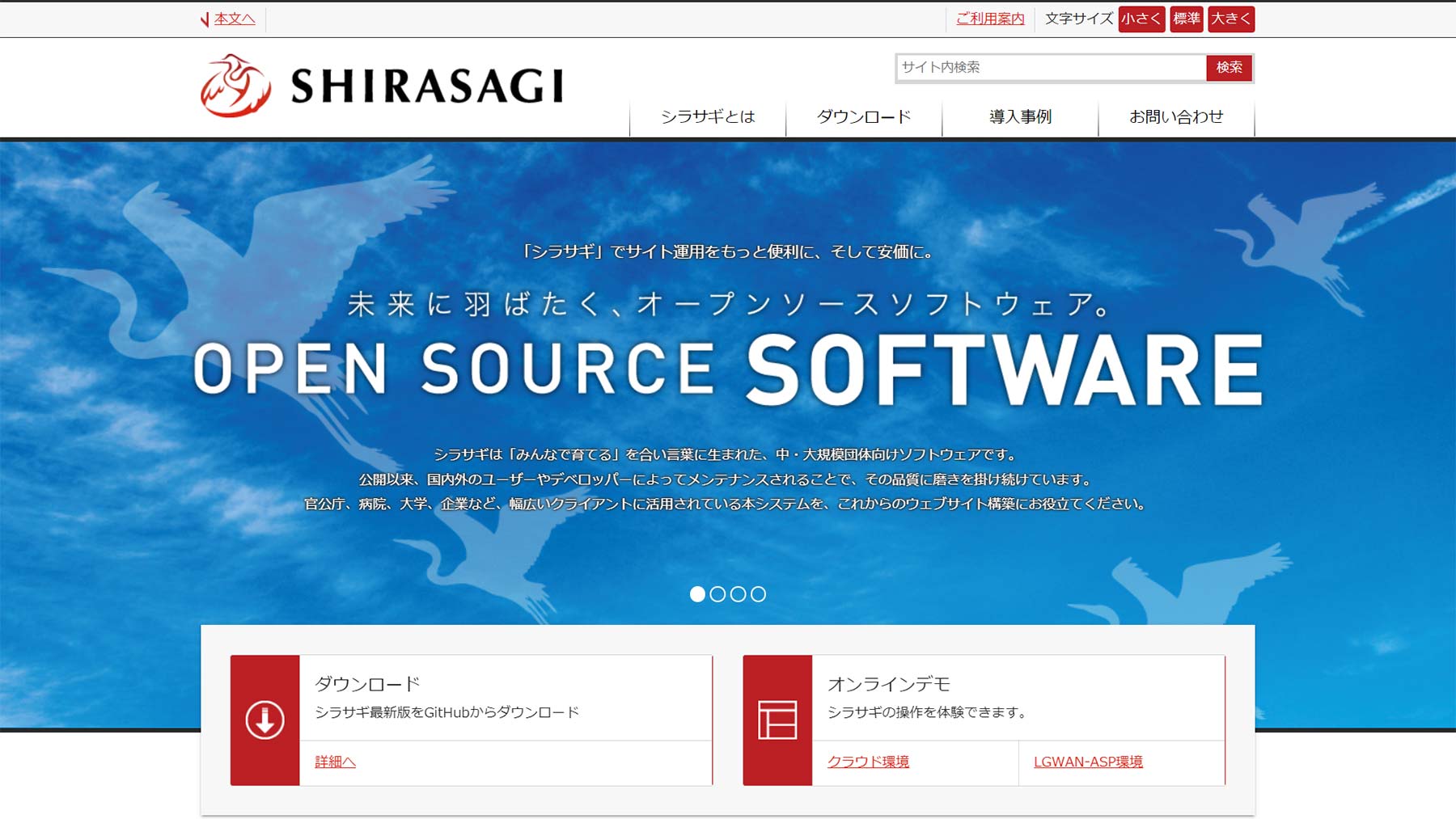The image size is (1456, 819).
Task: Set text size to 小さく
Action: (1141, 19)
